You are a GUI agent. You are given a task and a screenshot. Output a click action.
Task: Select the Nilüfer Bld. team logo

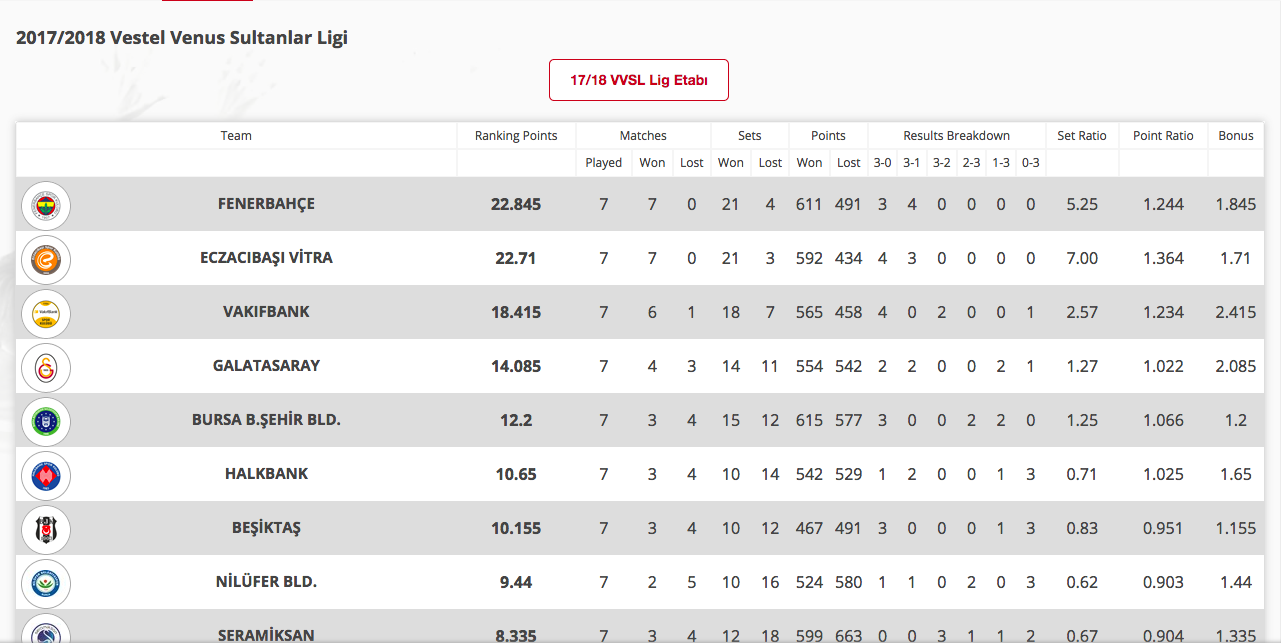click(x=46, y=583)
